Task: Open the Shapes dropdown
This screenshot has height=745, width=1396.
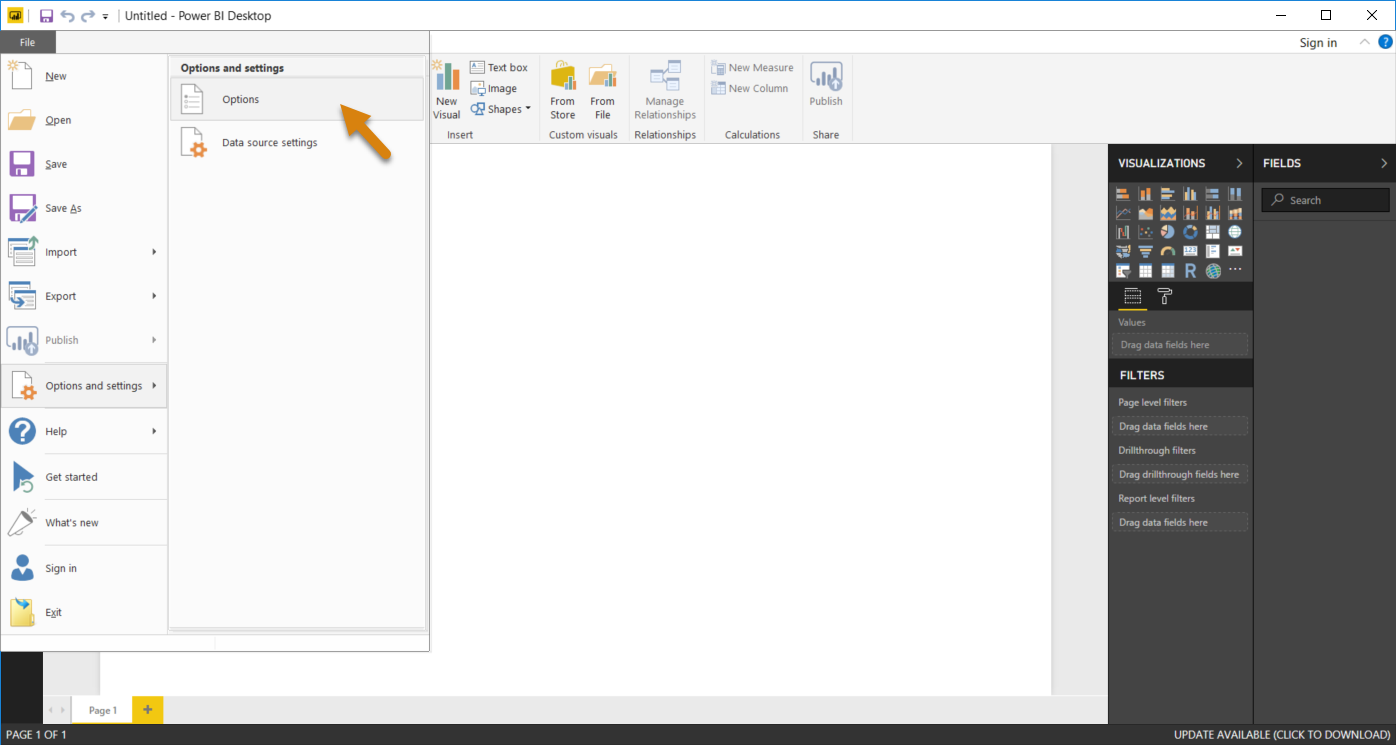Action: [x=501, y=109]
